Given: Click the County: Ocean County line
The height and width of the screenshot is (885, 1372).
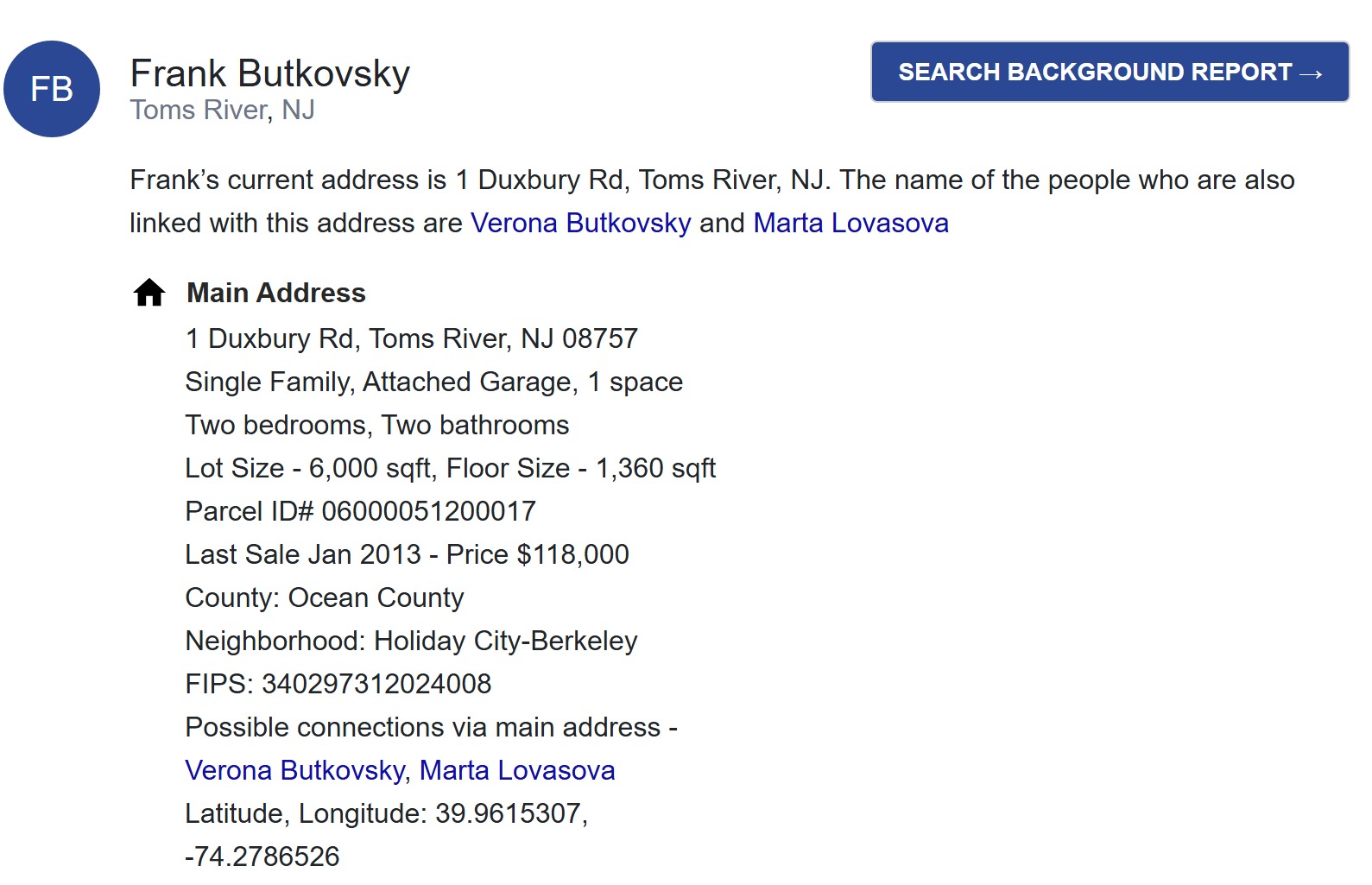Looking at the screenshot, I should click(325, 597).
